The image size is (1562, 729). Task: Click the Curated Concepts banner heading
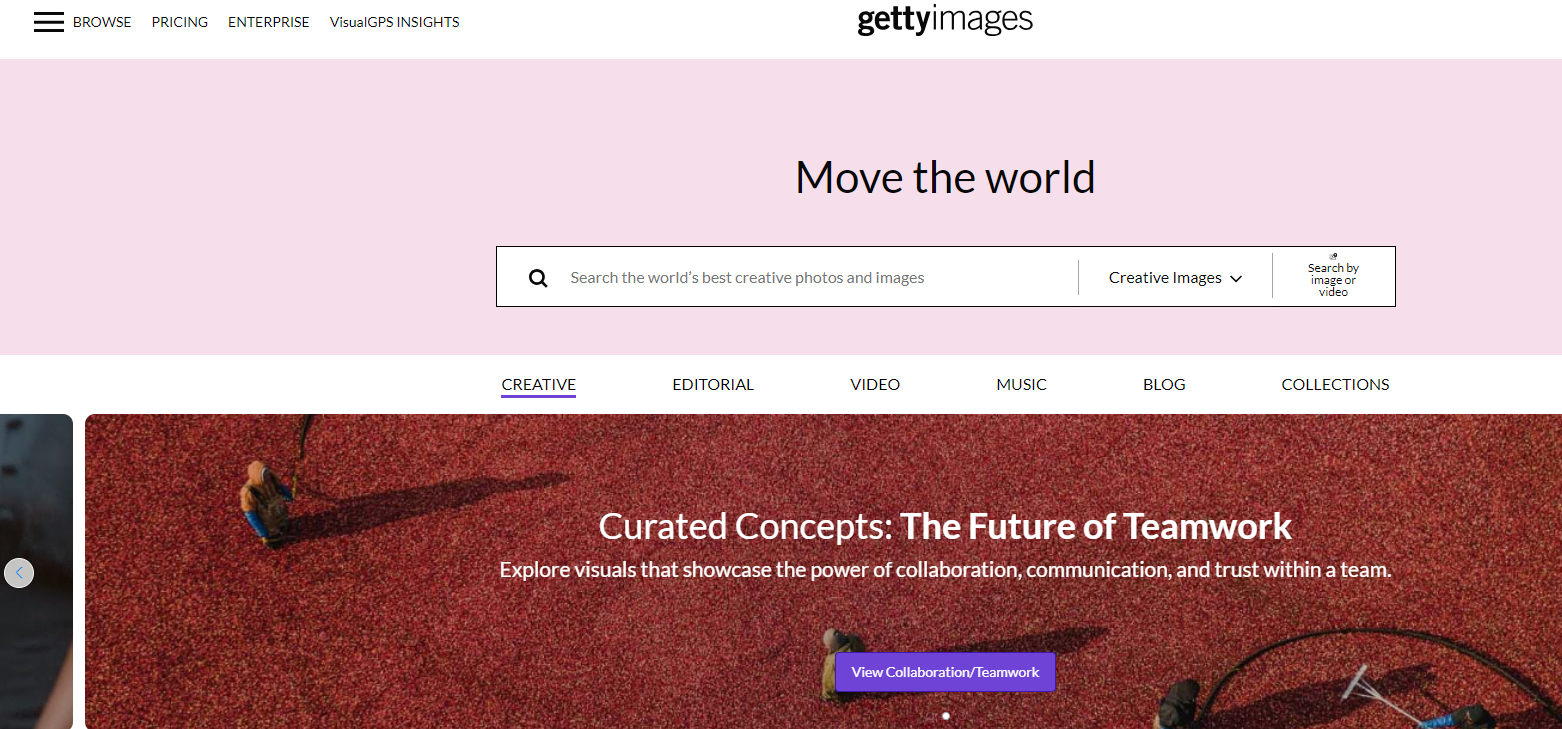945,526
